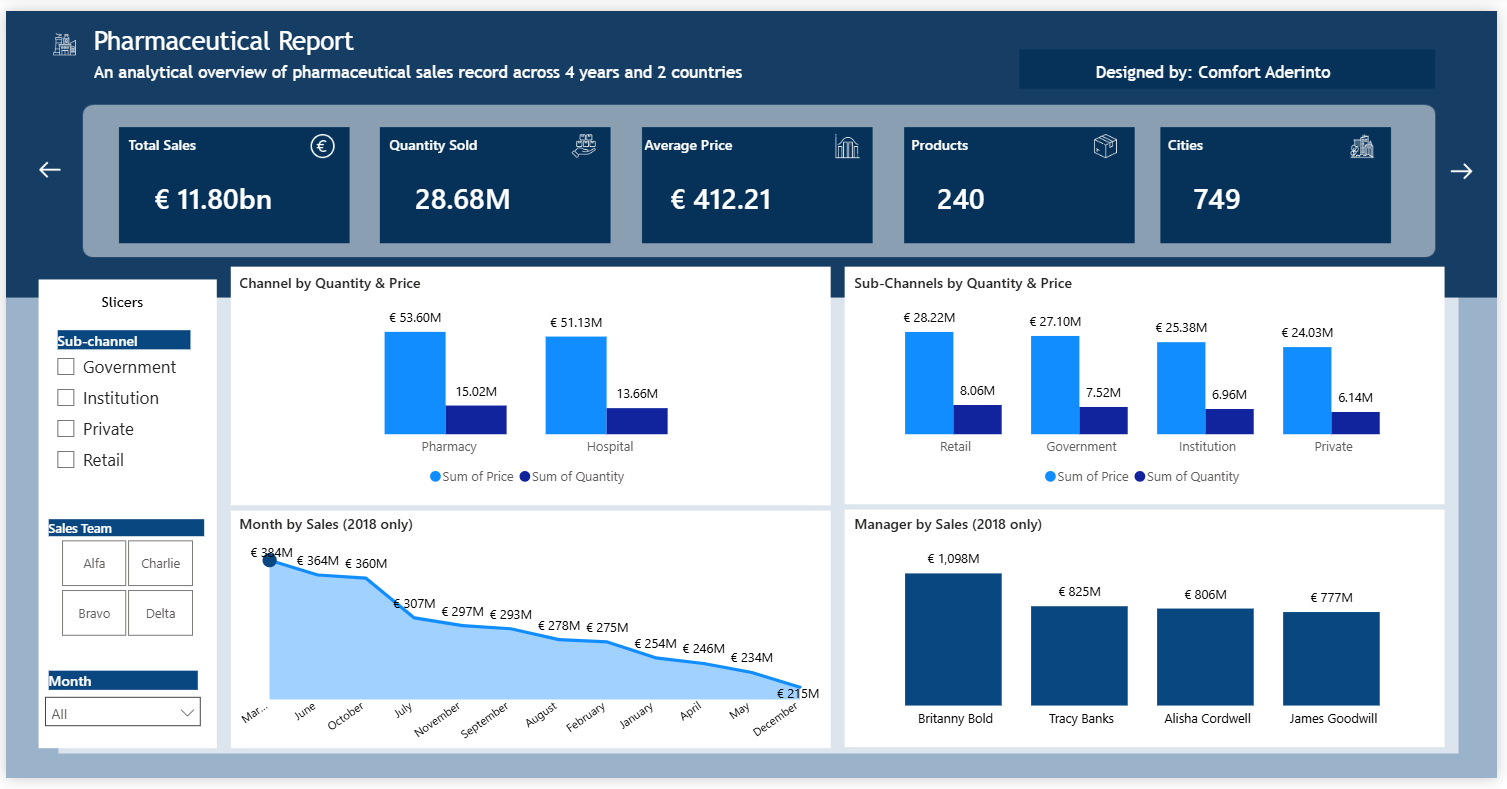Click the pharmacy building logo icon

[65, 44]
